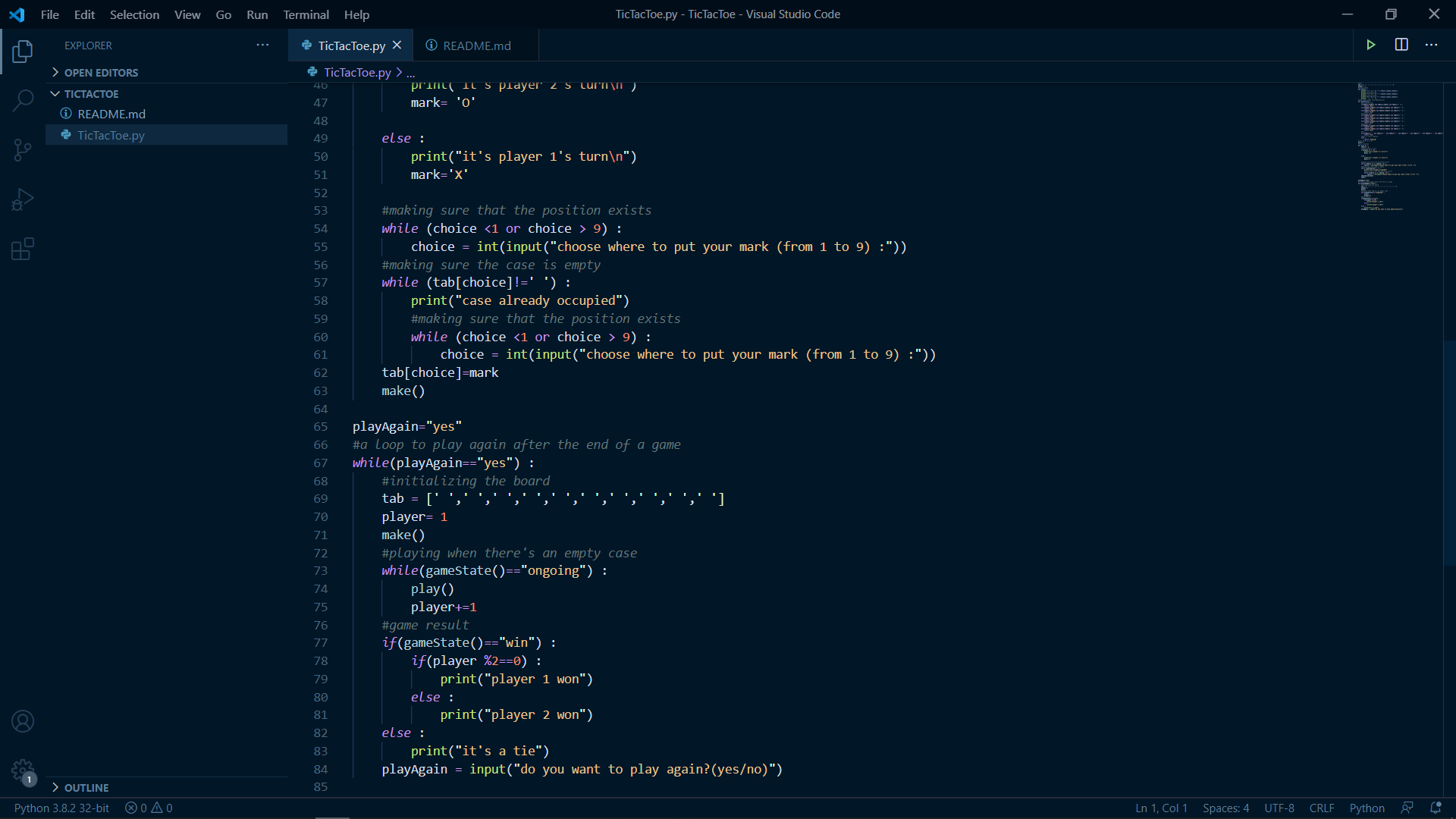Click the notifications bell in status bar
Screen dimensions: 1456x819
tap(1435, 808)
